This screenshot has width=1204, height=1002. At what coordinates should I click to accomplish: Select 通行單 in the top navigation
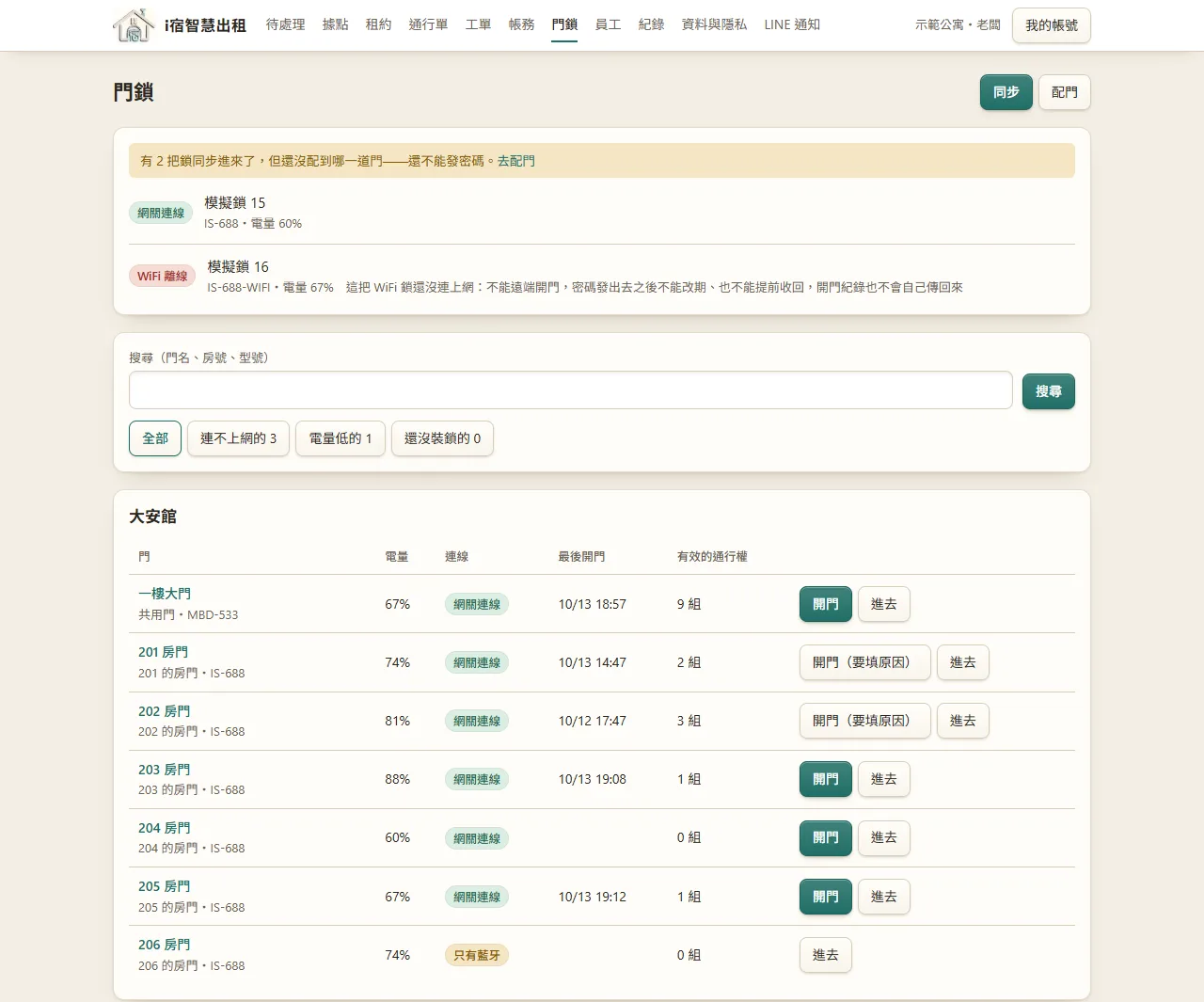[428, 24]
